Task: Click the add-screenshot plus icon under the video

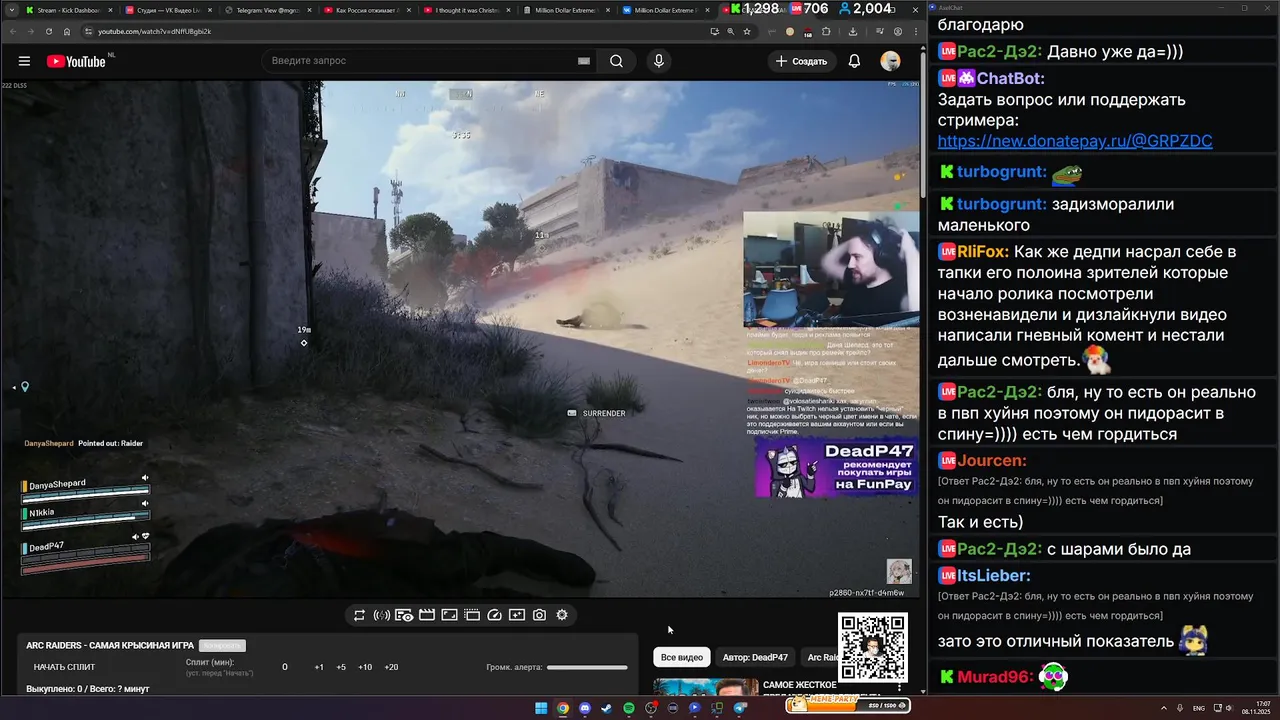Action: (517, 615)
